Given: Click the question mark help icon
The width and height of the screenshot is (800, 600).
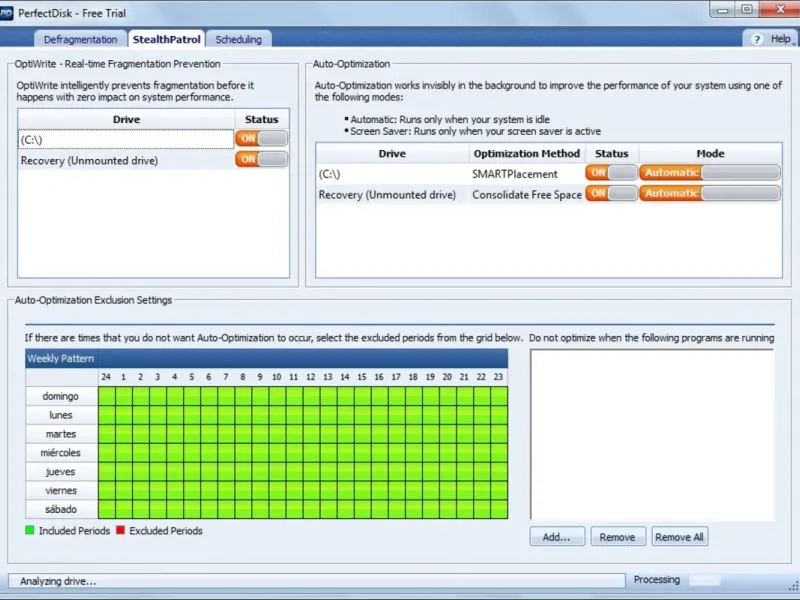Looking at the screenshot, I should coord(757,39).
